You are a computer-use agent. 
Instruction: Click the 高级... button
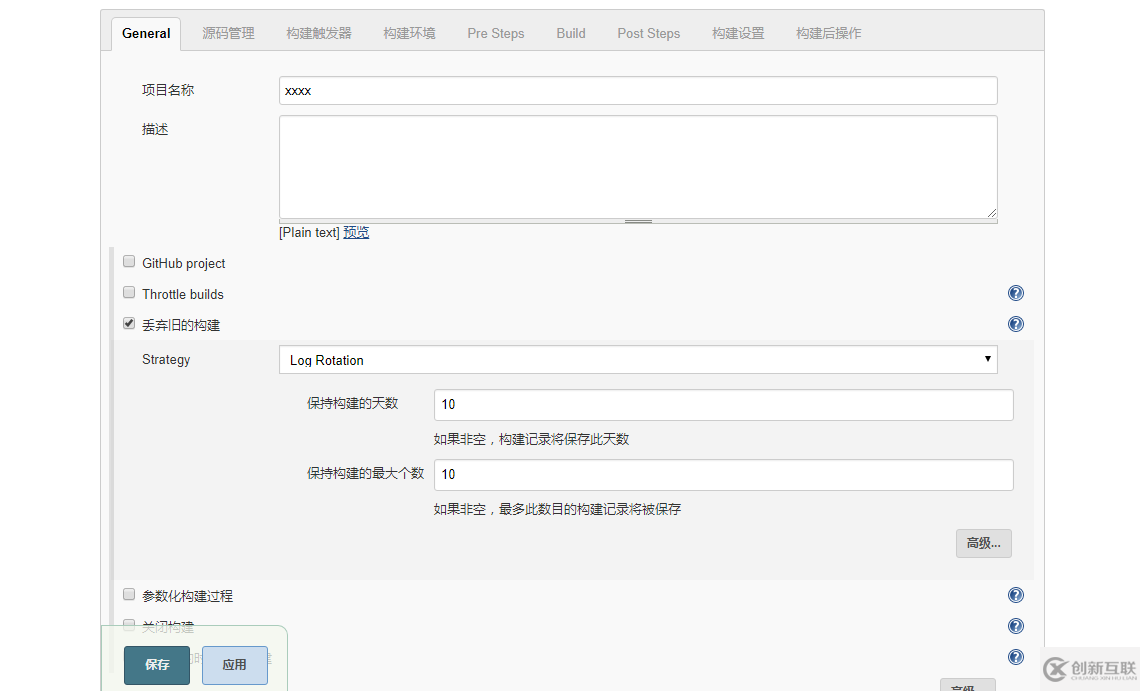pos(983,543)
